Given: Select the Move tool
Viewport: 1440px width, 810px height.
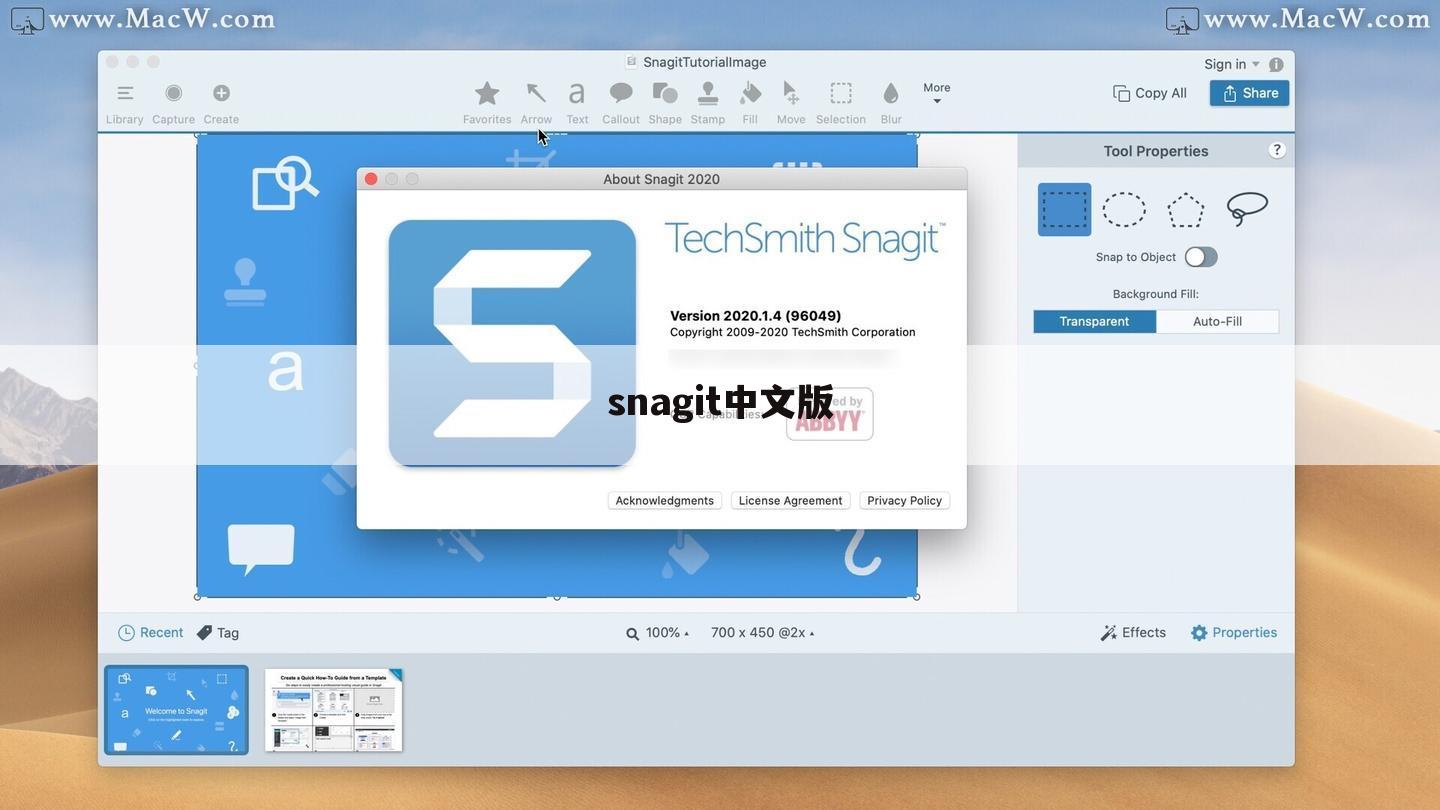Looking at the screenshot, I should (791, 93).
